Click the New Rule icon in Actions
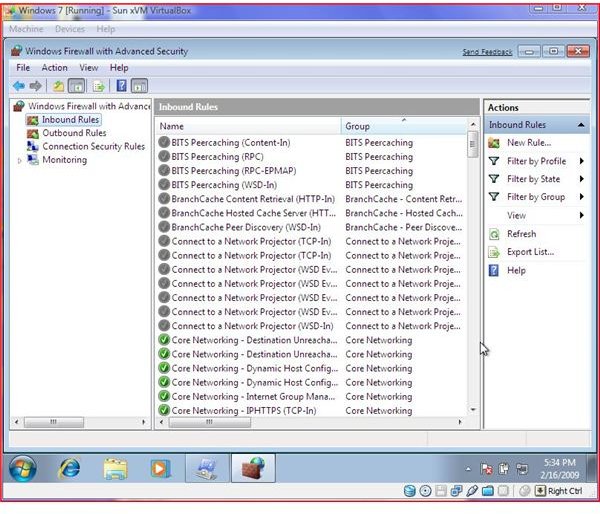600x514 pixels. (494, 143)
